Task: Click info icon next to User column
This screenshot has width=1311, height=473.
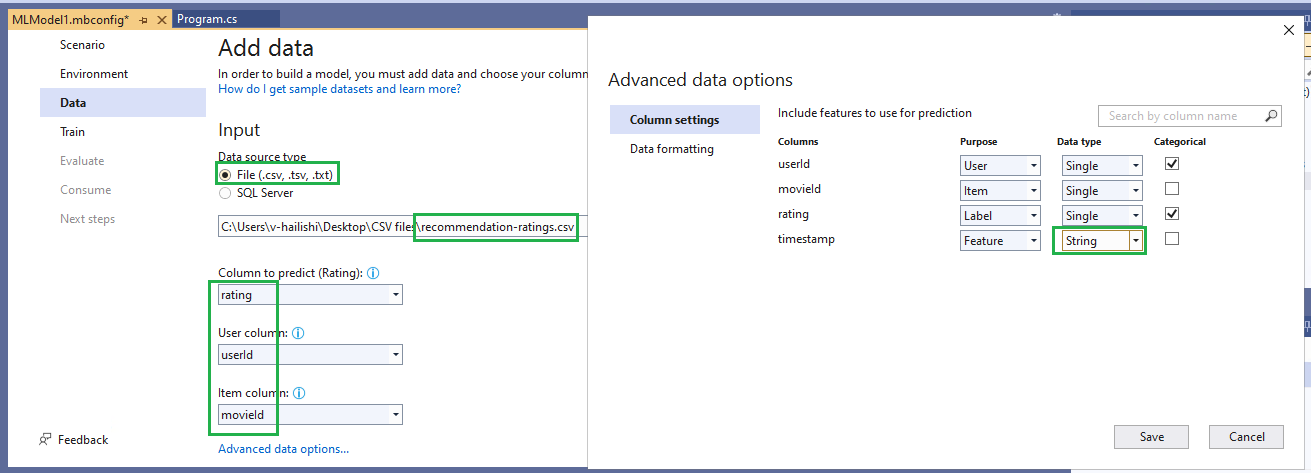Action: coord(298,333)
